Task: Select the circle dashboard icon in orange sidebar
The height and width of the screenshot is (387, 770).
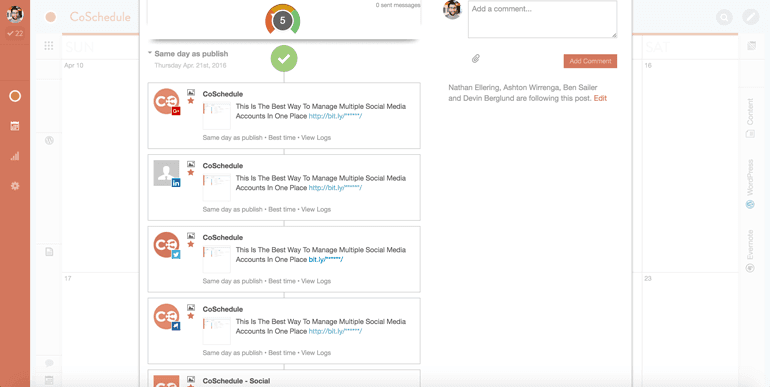Action: [x=15, y=96]
